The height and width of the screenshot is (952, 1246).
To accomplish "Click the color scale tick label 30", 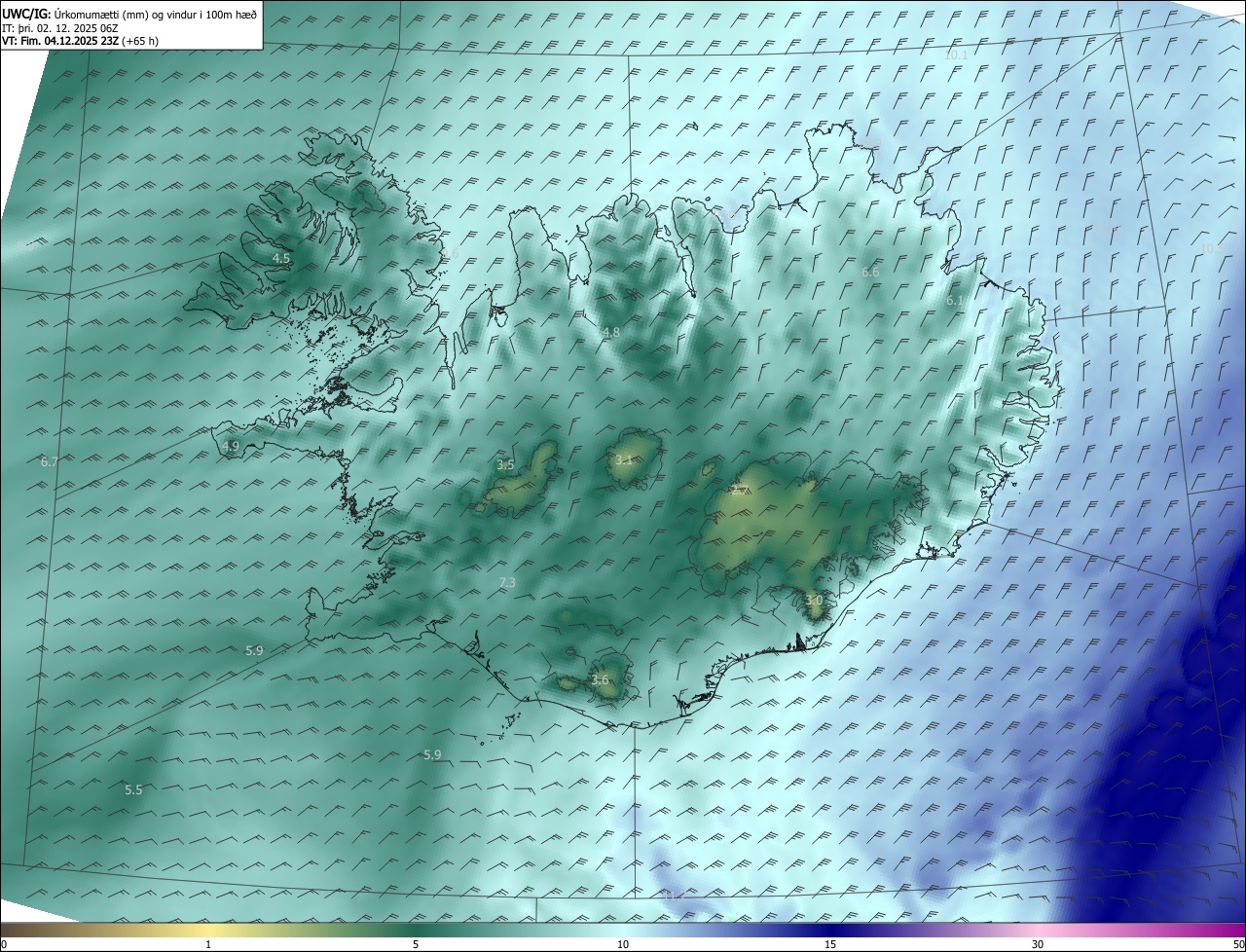I will [x=1038, y=944].
